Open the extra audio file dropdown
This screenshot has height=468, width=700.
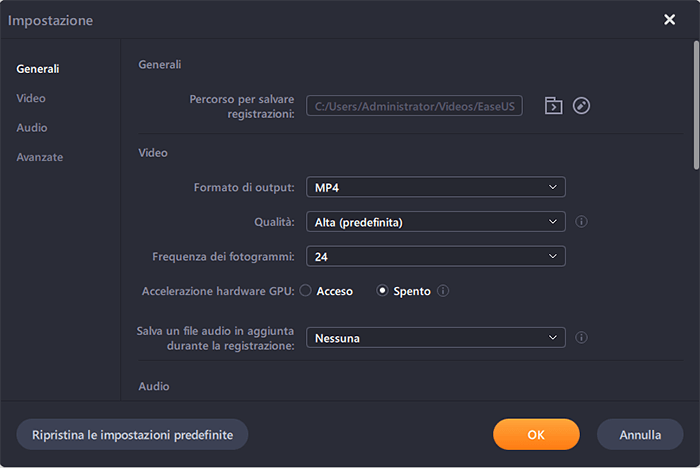[436, 338]
